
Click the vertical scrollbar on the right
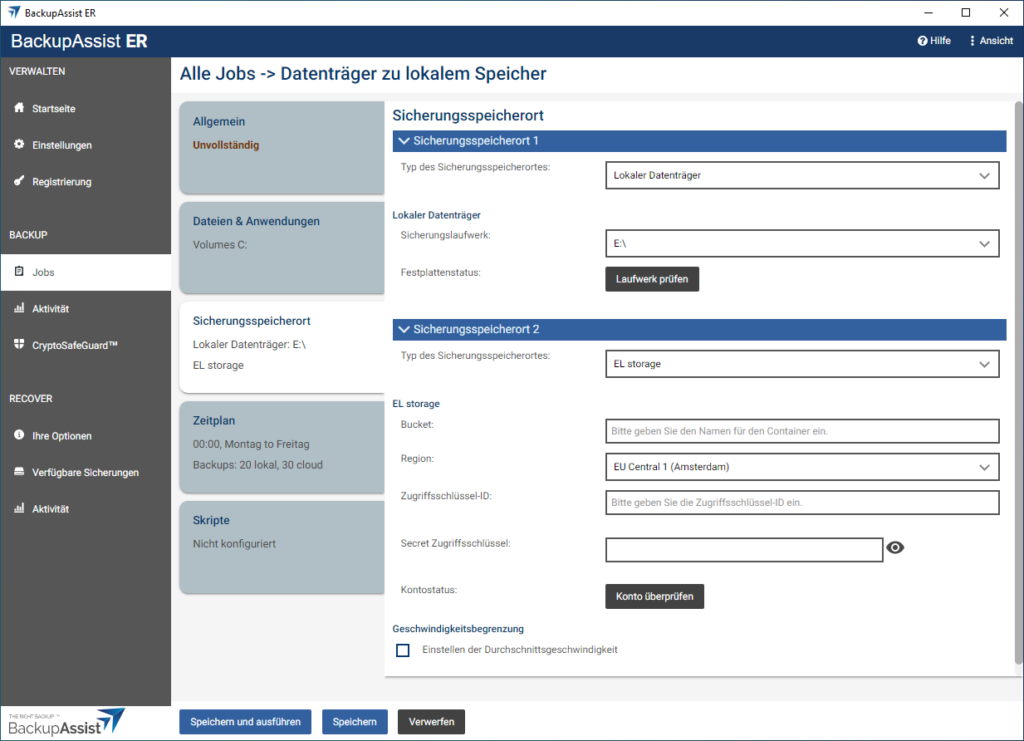pyautogui.click(x=1018, y=380)
